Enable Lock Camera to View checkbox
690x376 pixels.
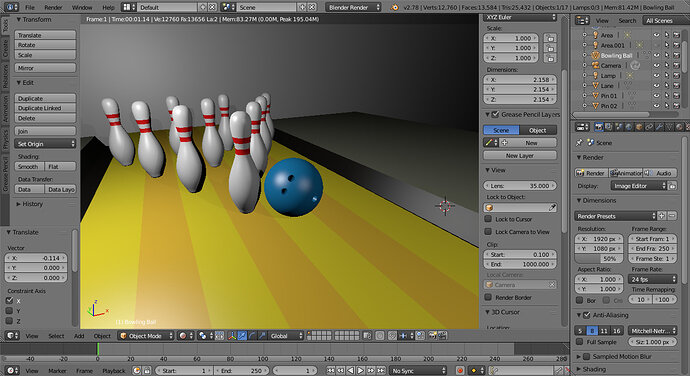[488, 232]
